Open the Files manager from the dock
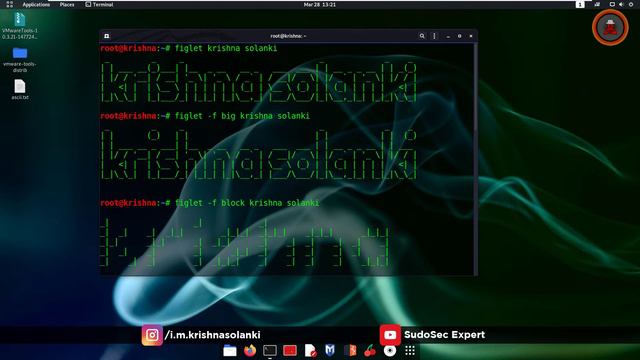The width and height of the screenshot is (640, 360). 230,351
